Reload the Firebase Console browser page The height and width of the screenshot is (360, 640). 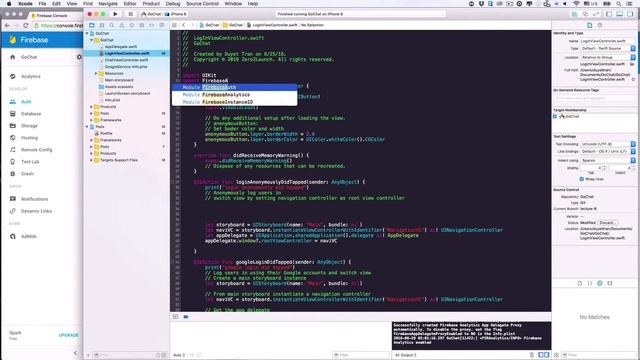click(x=25, y=25)
